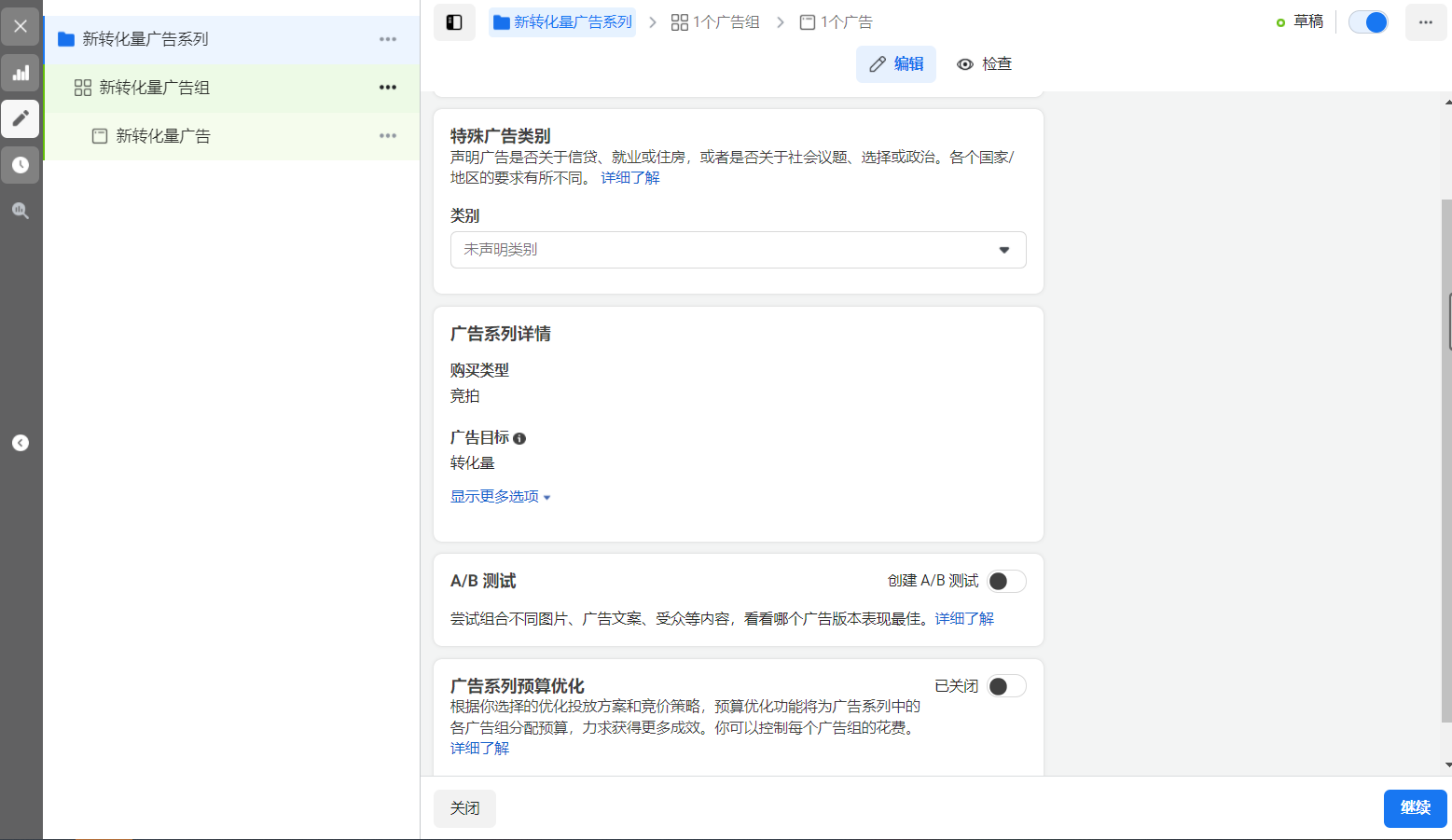Switch to the 检查 tab
This screenshot has width=1452, height=840.
tap(984, 63)
